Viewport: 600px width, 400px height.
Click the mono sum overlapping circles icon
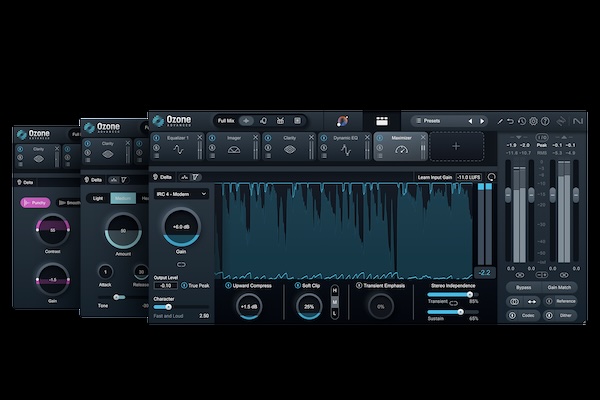pos(514,302)
